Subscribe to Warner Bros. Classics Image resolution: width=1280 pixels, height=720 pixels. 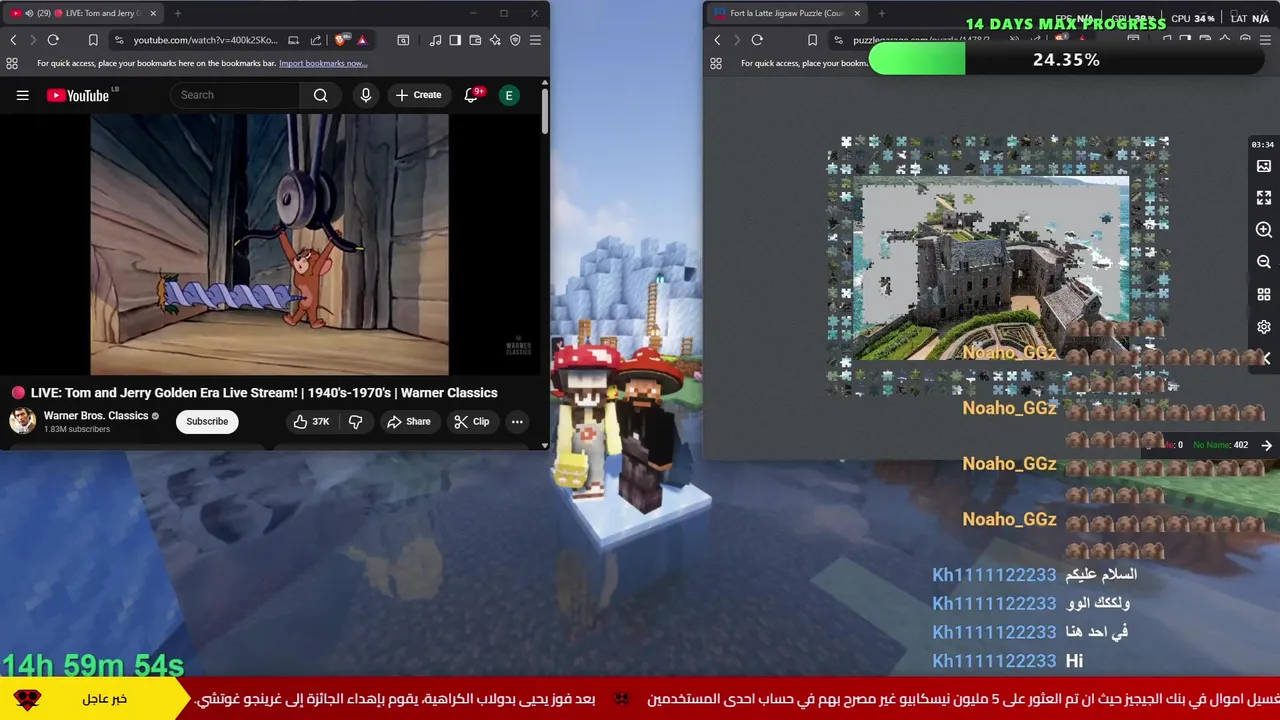tap(207, 421)
